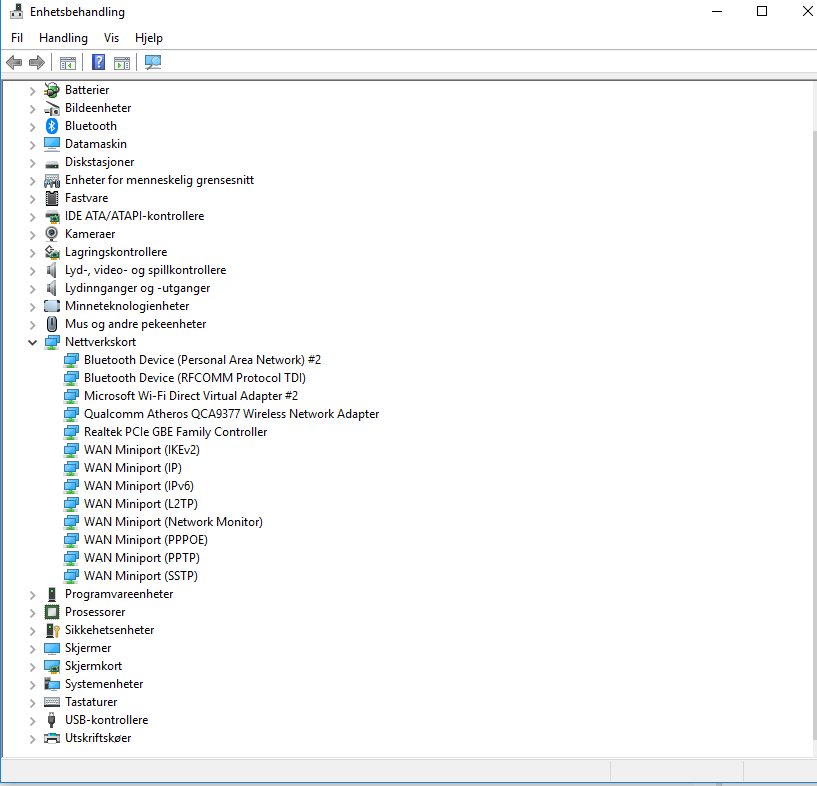Click the Kameraer webcam icon
This screenshot has width=817, height=786.
point(52,234)
